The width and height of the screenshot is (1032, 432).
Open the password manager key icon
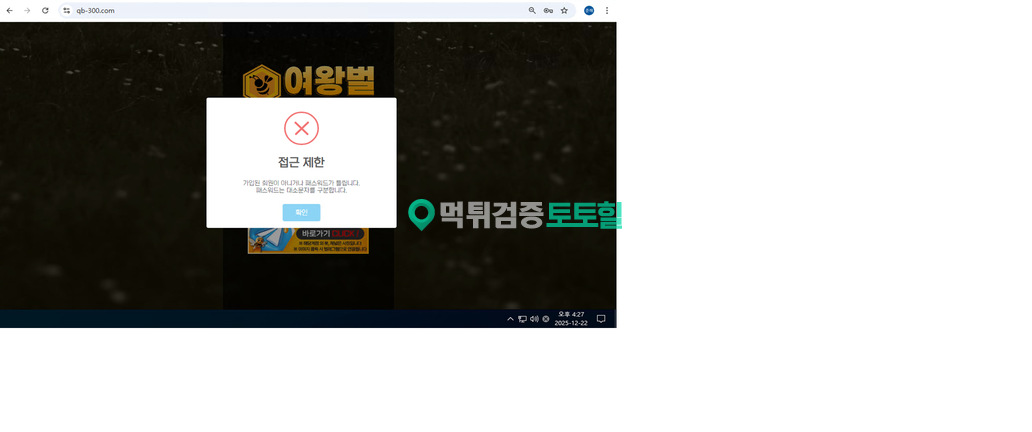(x=548, y=11)
